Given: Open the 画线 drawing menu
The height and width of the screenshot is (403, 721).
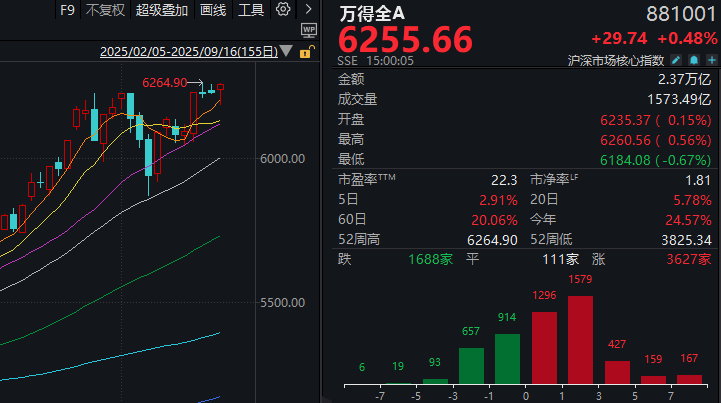Looking at the screenshot, I should (212, 10).
